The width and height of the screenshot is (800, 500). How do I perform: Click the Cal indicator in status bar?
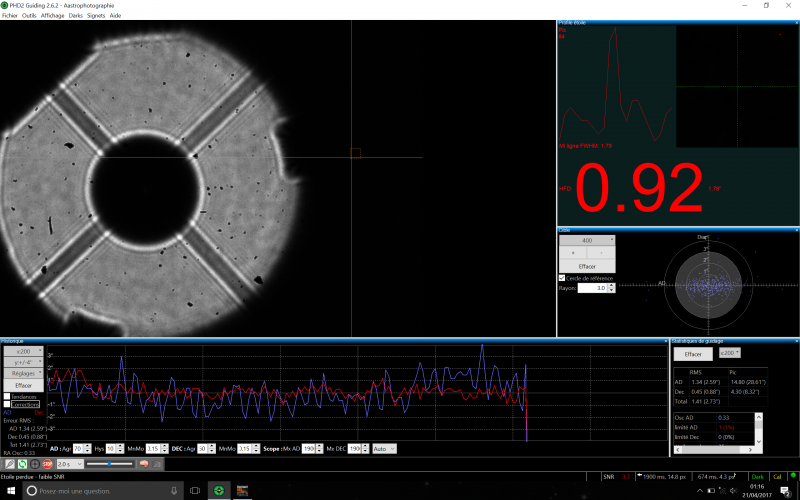(x=777, y=477)
